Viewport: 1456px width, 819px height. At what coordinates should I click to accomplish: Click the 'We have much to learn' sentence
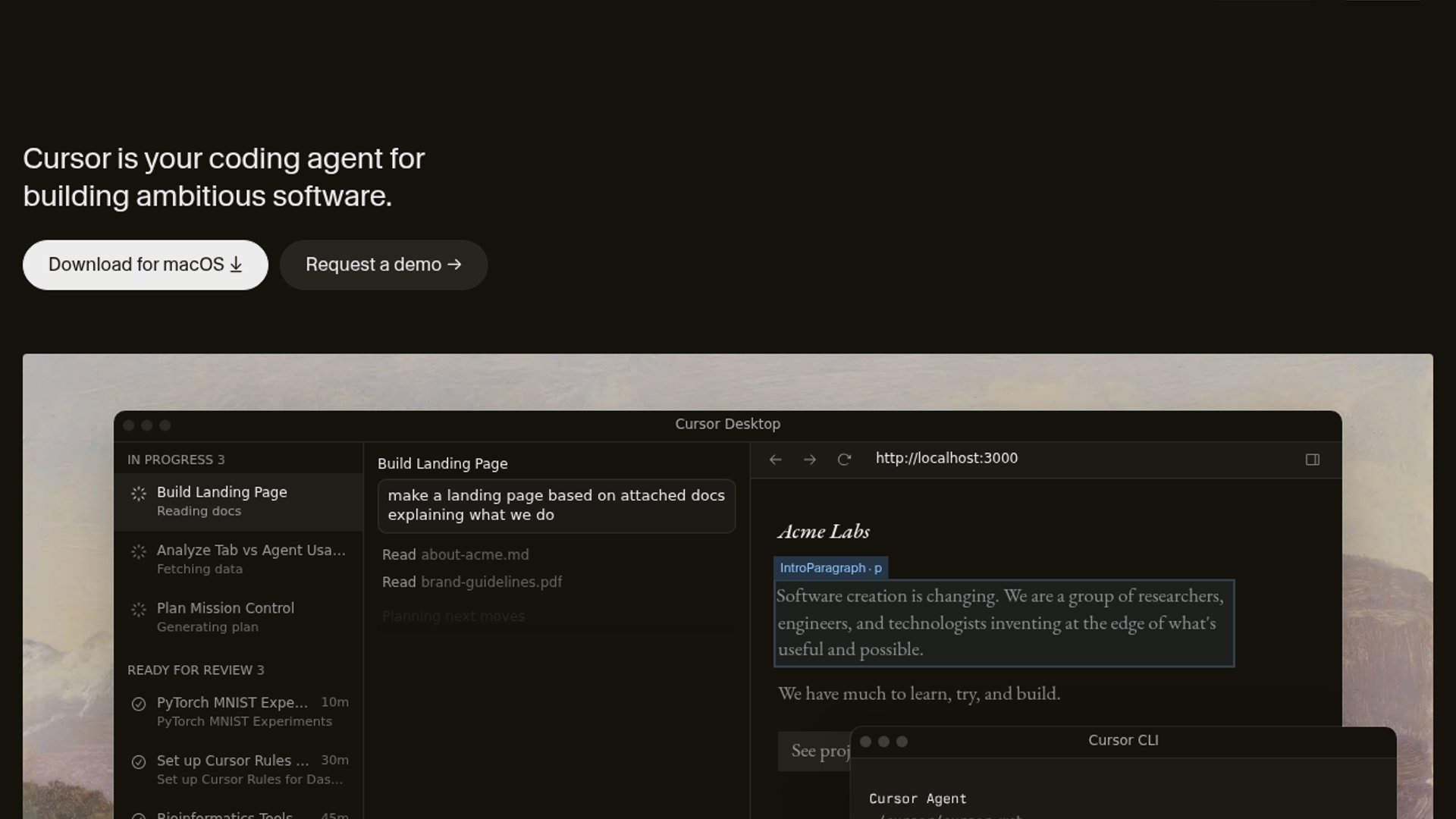pos(919,694)
